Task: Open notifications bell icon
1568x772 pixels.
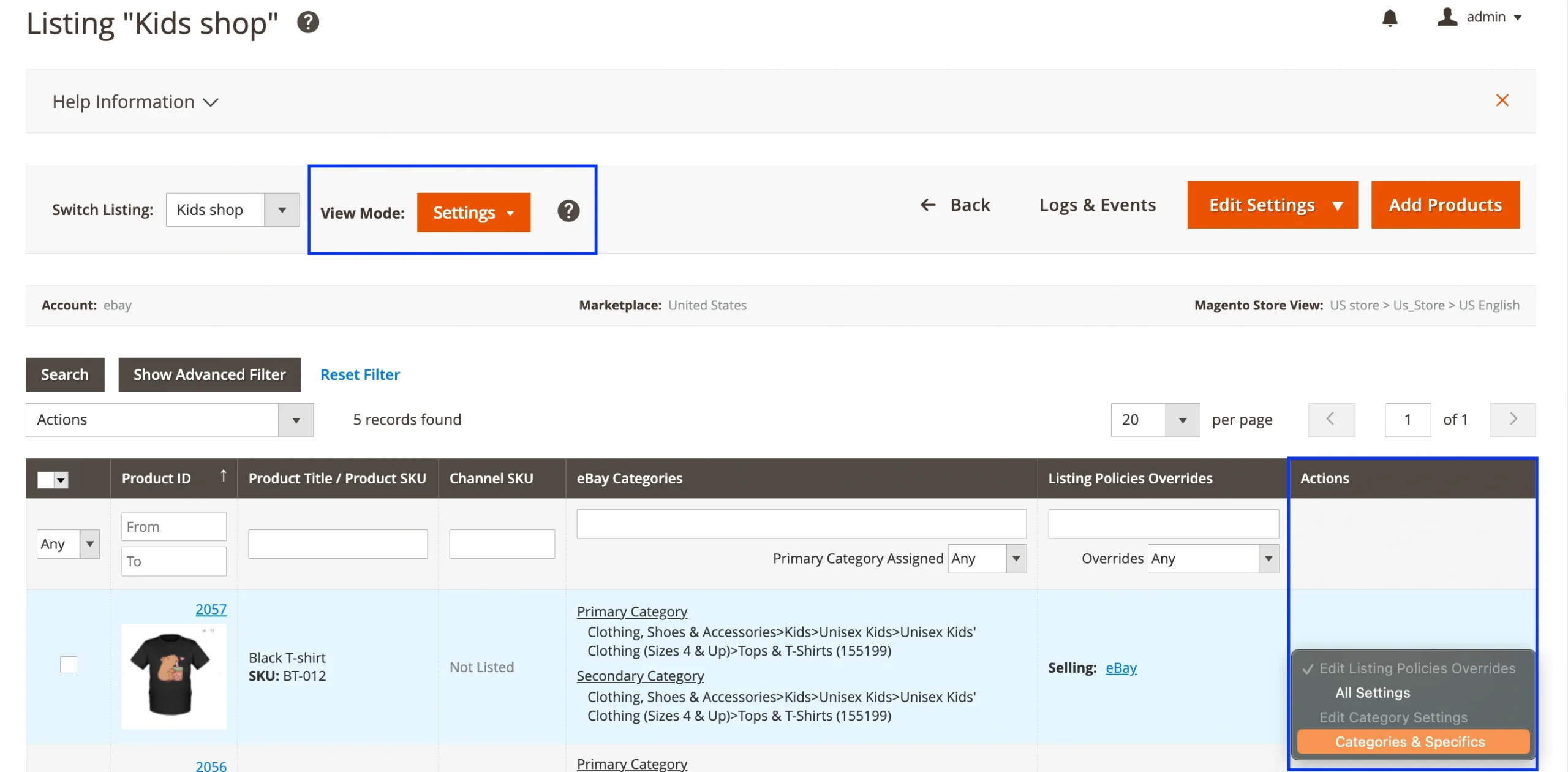Action: coord(1390,18)
